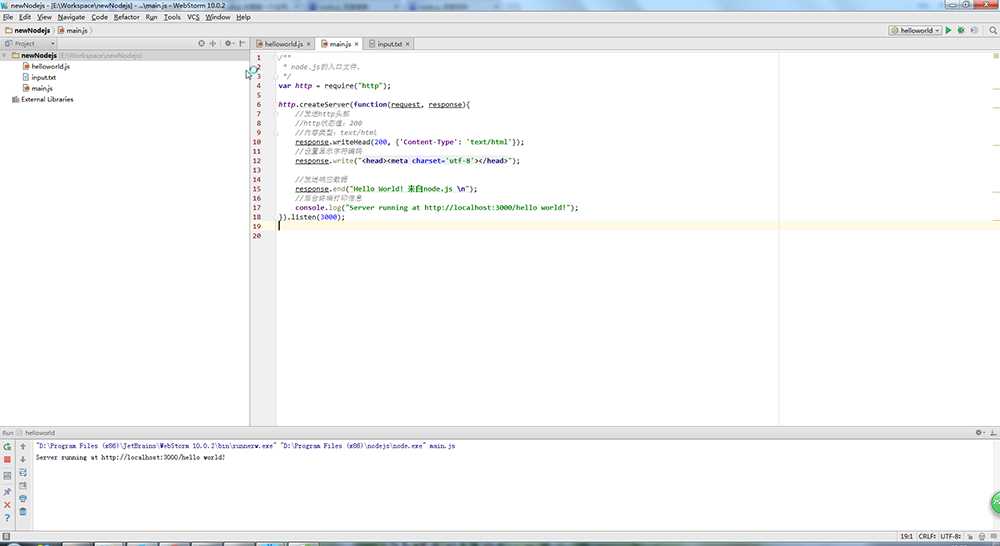Switch to the input.txt editor tab
This screenshot has width=1000, height=546.
(x=389, y=44)
